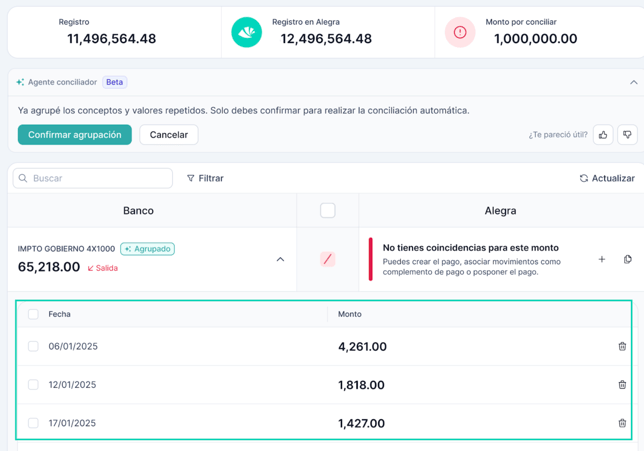Check the 06/01/2025 row checkbox
Image resolution: width=644 pixels, height=451 pixels.
[x=33, y=347]
